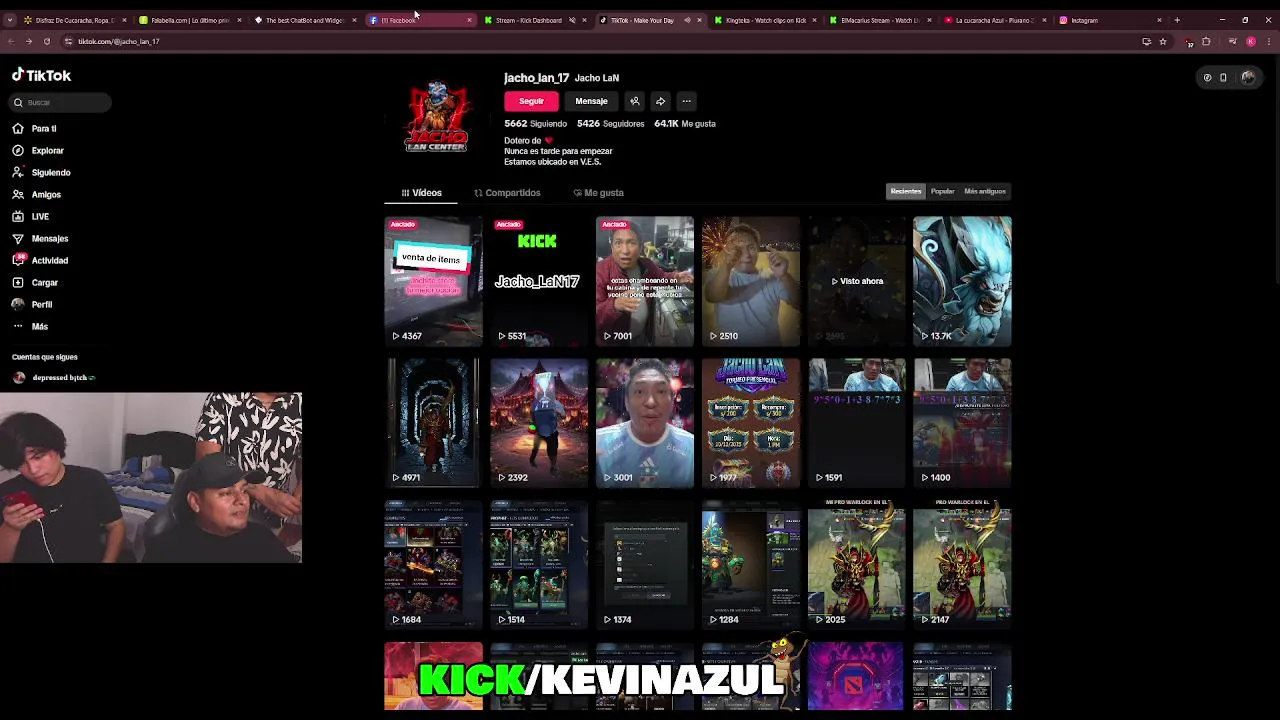Bookmark this page with the star icon
The image size is (1280, 720).
click(1162, 41)
